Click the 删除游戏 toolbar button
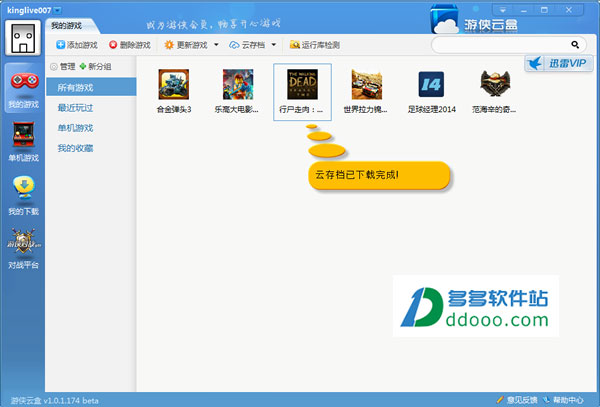600x407 pixels. click(x=130, y=45)
